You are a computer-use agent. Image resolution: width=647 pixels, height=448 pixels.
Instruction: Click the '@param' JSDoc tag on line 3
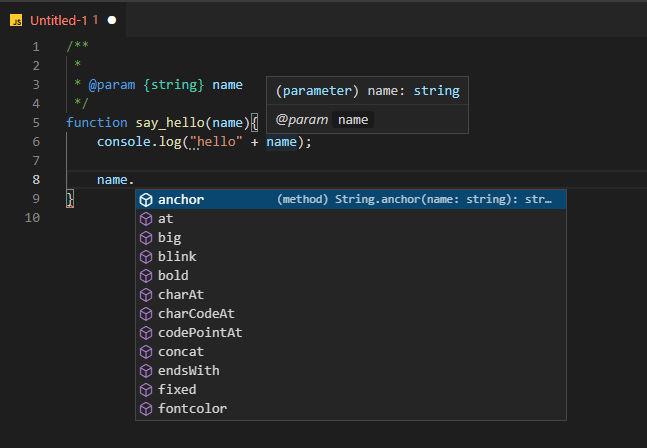point(112,85)
